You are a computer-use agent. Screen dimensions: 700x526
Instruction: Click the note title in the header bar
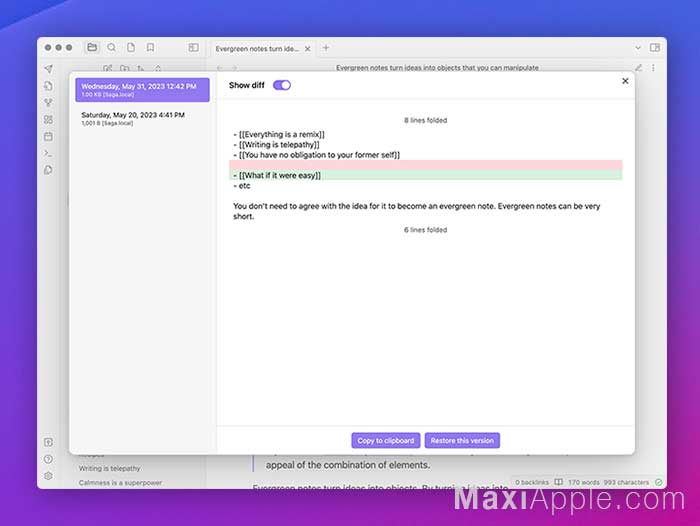pyautogui.click(x=437, y=68)
